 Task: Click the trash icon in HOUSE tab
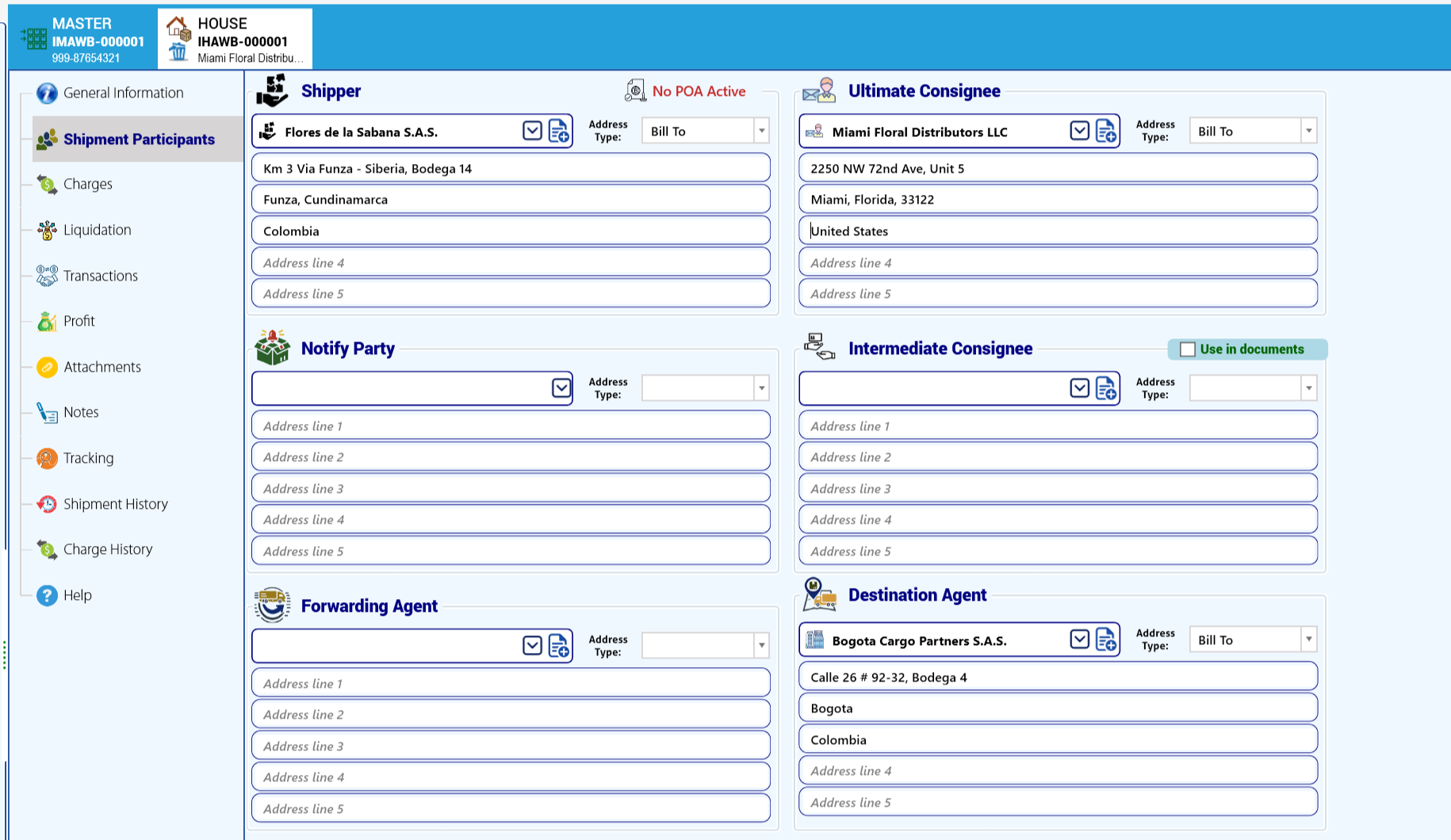coord(178,52)
